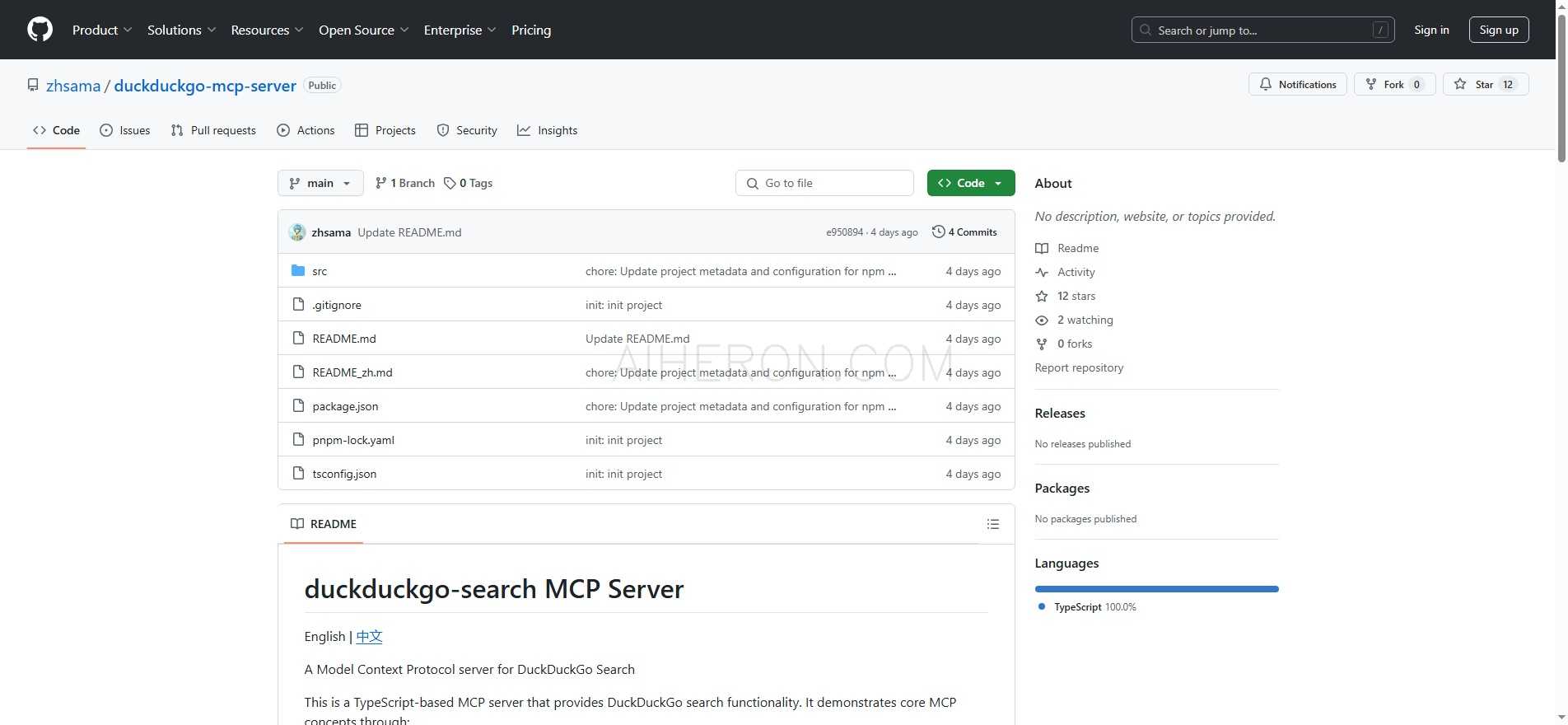Open the Pricing link

point(531,30)
